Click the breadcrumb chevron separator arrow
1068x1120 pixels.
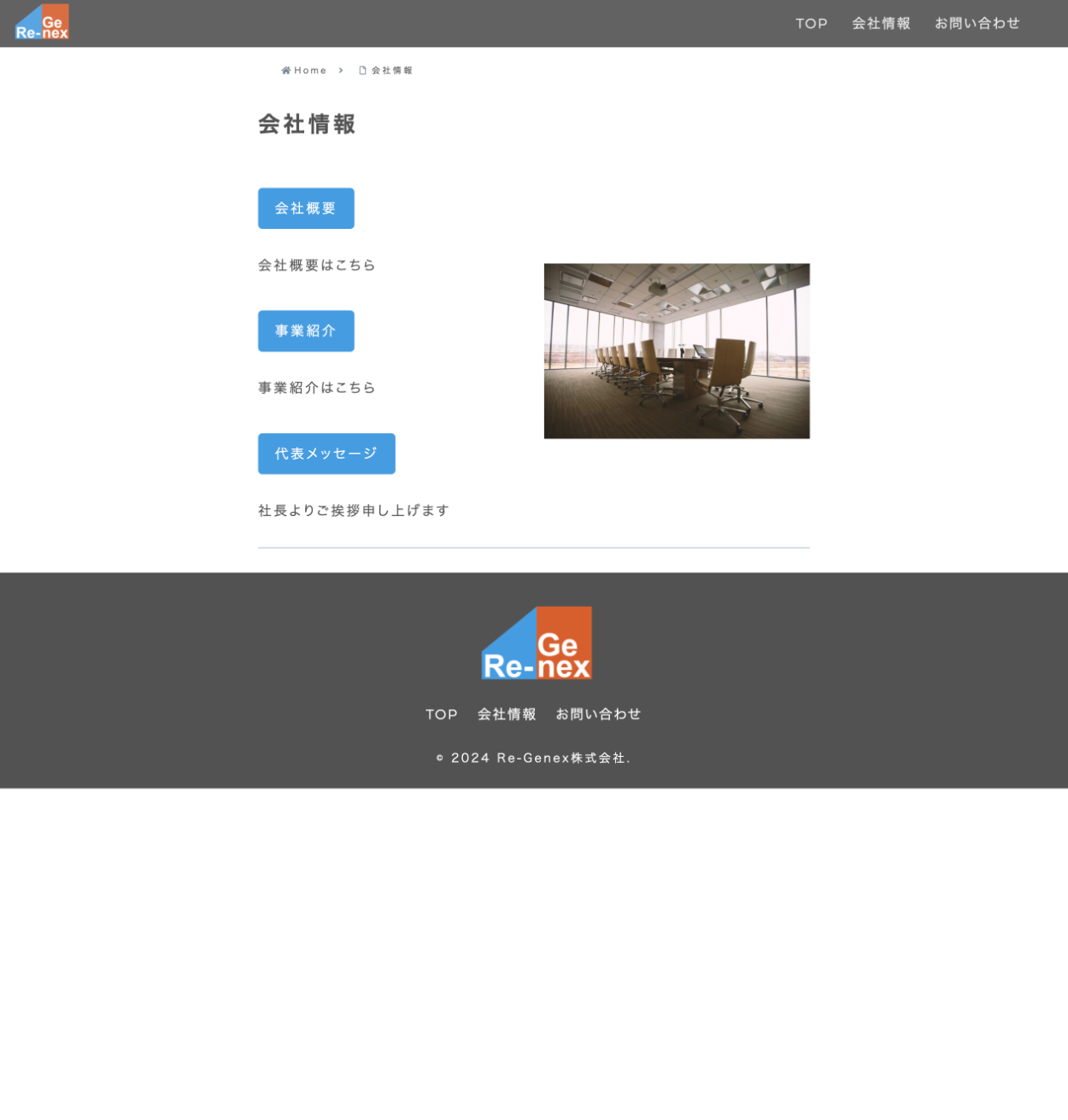[341, 71]
